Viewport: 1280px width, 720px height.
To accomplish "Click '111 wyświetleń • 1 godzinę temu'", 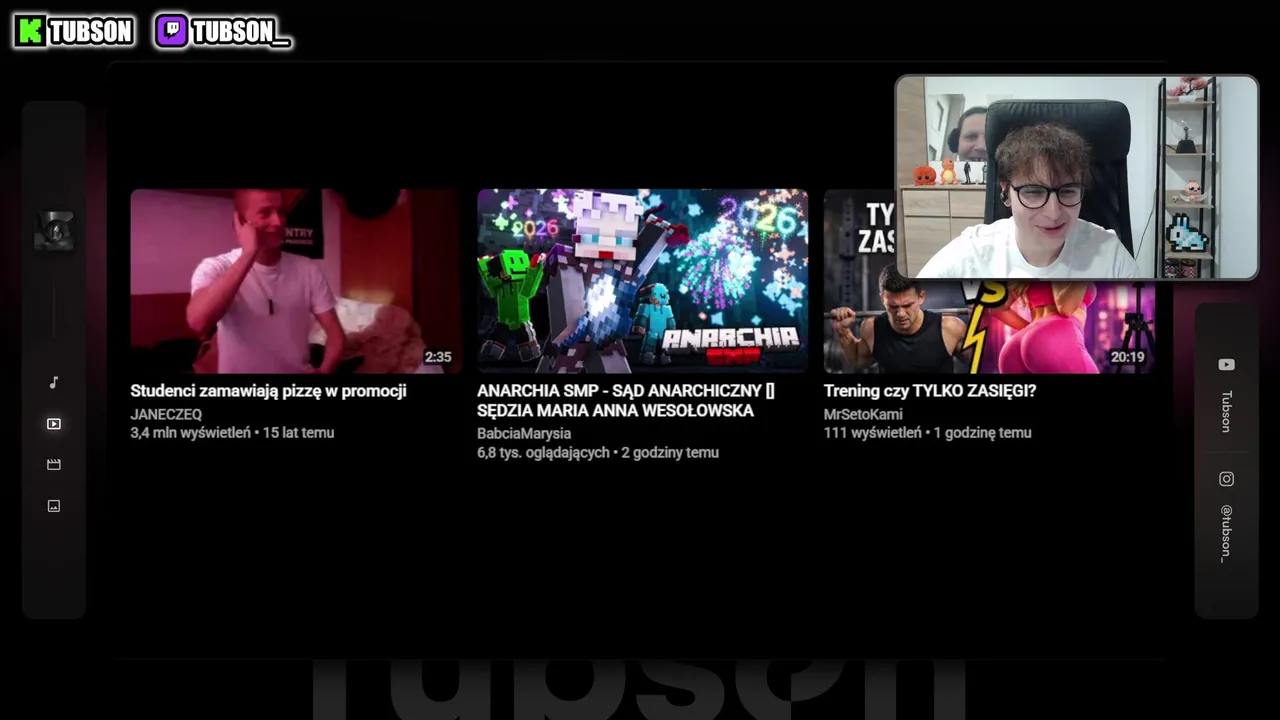I will (927, 433).
